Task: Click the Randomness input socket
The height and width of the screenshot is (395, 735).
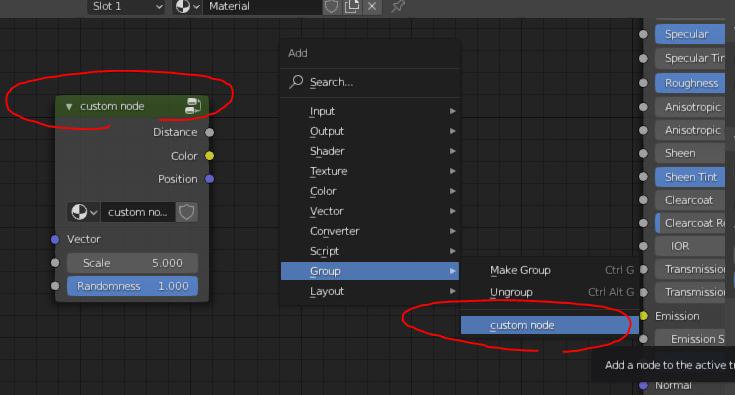Action: [x=55, y=286]
